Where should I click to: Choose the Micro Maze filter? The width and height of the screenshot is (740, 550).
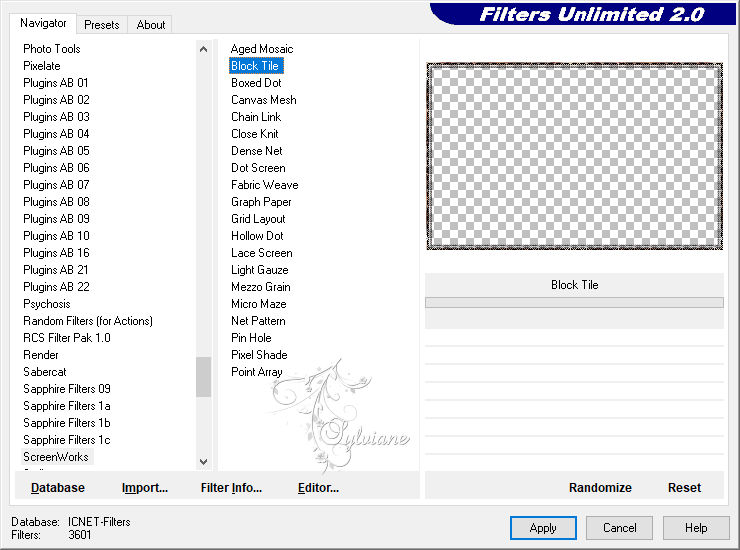pos(259,304)
